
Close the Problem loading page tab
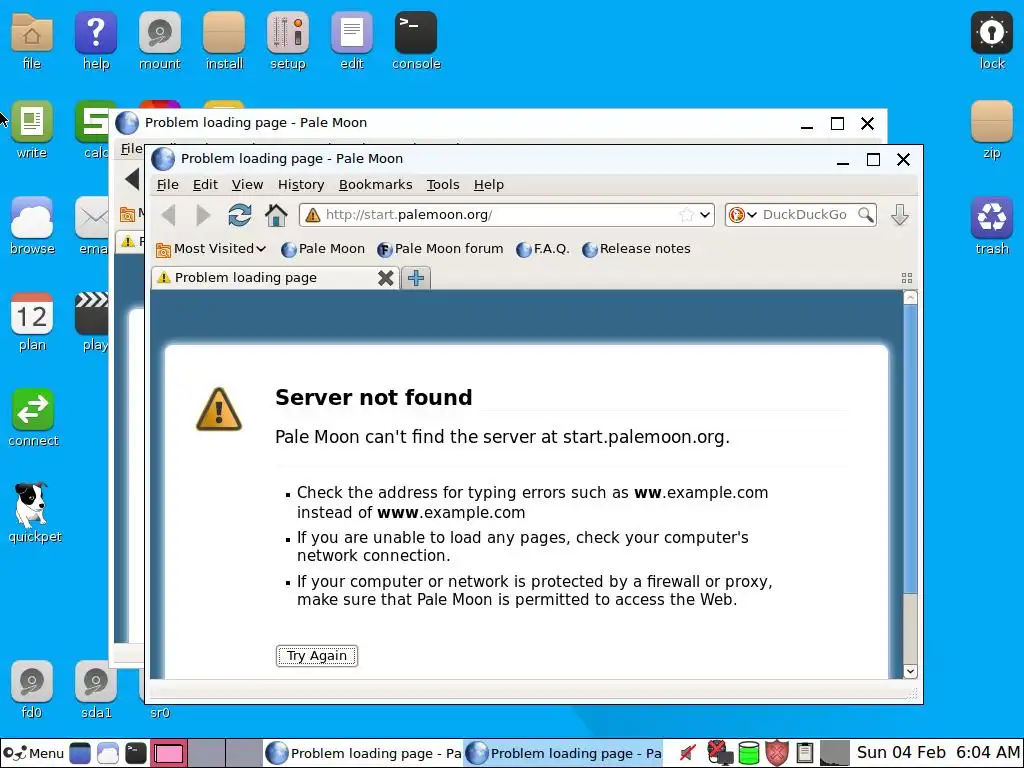(x=385, y=278)
